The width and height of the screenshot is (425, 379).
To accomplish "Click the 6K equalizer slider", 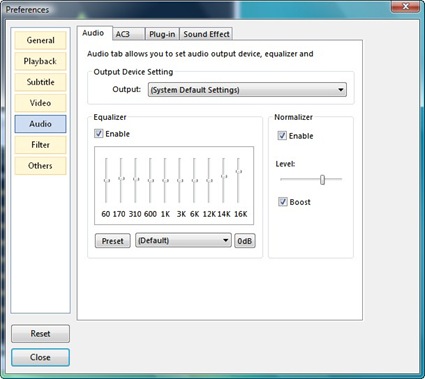I will point(194,180).
